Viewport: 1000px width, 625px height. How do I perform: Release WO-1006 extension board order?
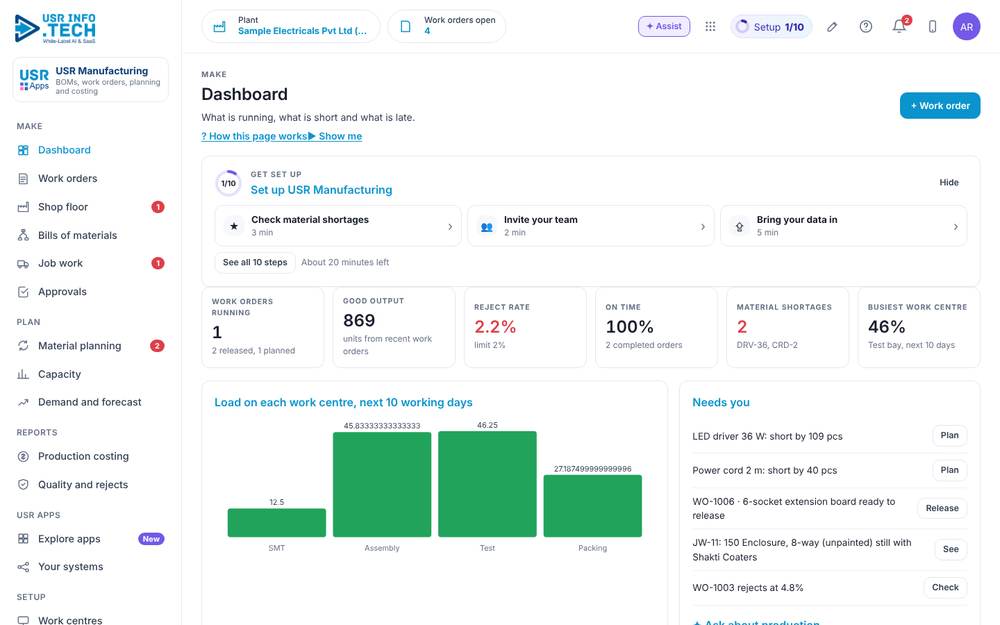942,508
